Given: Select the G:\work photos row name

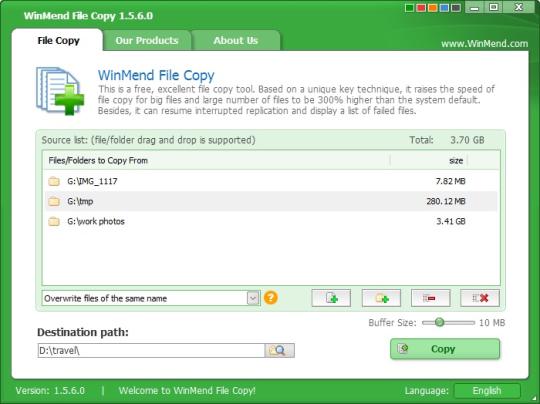Looking at the screenshot, I should pos(96,221).
